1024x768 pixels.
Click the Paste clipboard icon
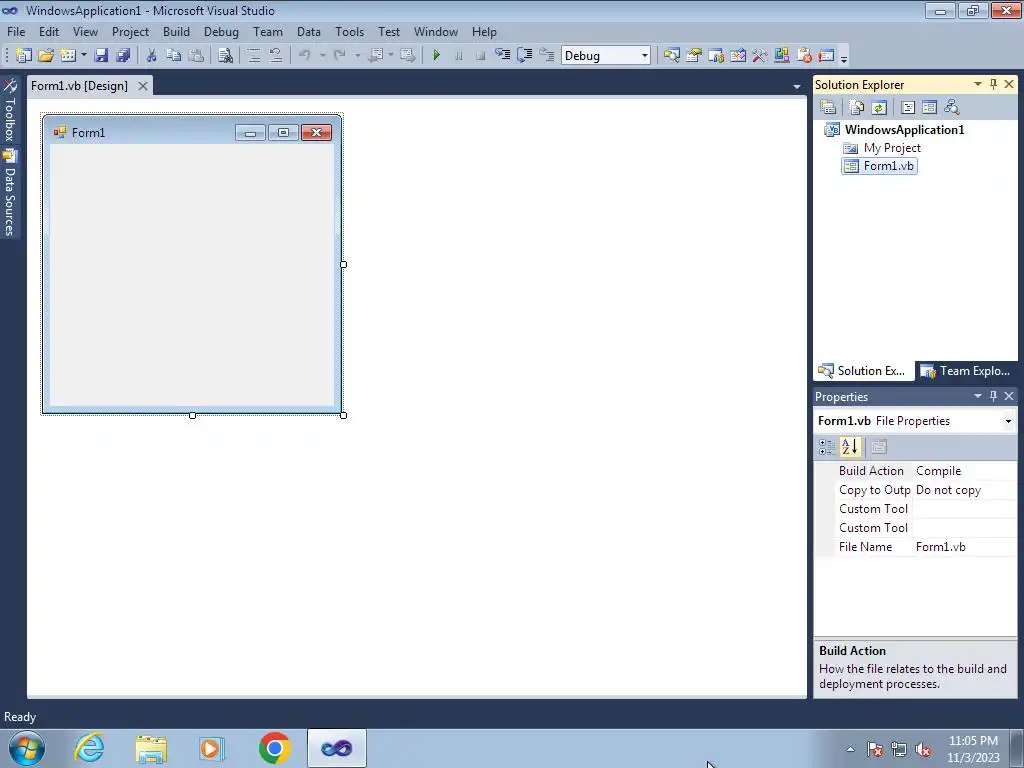click(x=195, y=56)
